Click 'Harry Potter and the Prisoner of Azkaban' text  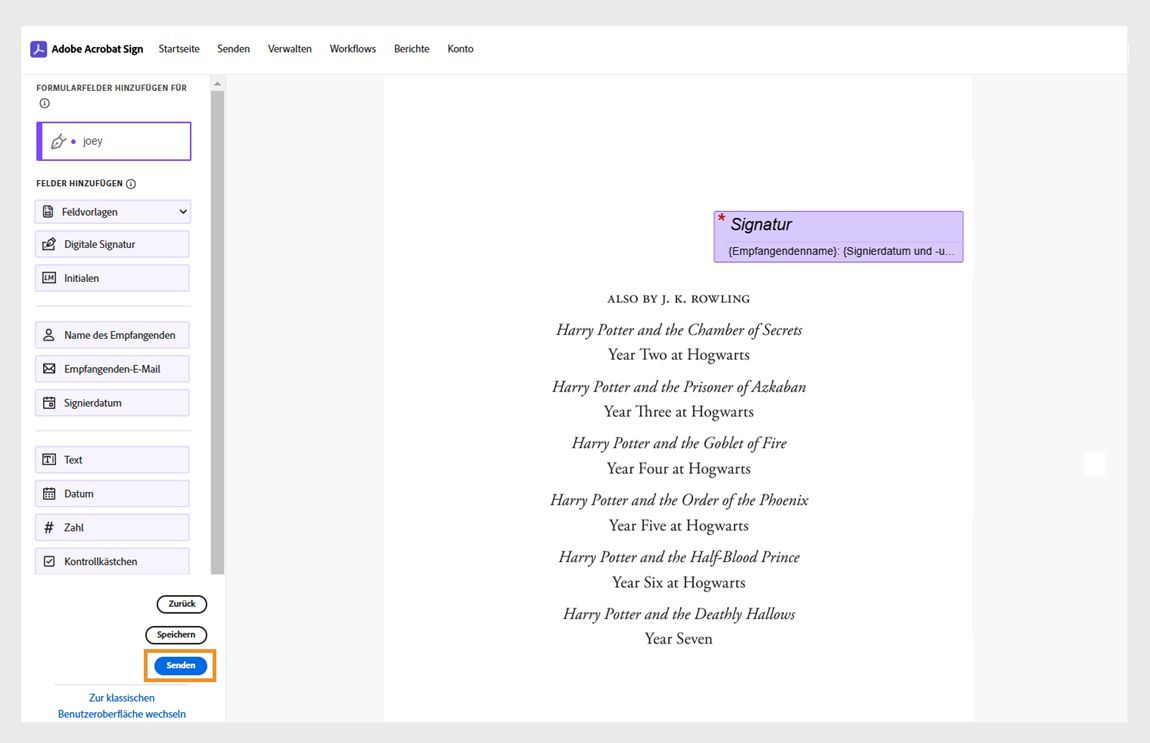[679, 387]
